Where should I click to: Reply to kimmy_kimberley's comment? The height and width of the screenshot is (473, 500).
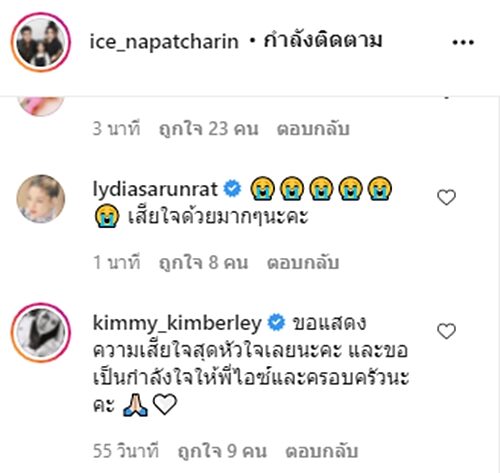322,451
